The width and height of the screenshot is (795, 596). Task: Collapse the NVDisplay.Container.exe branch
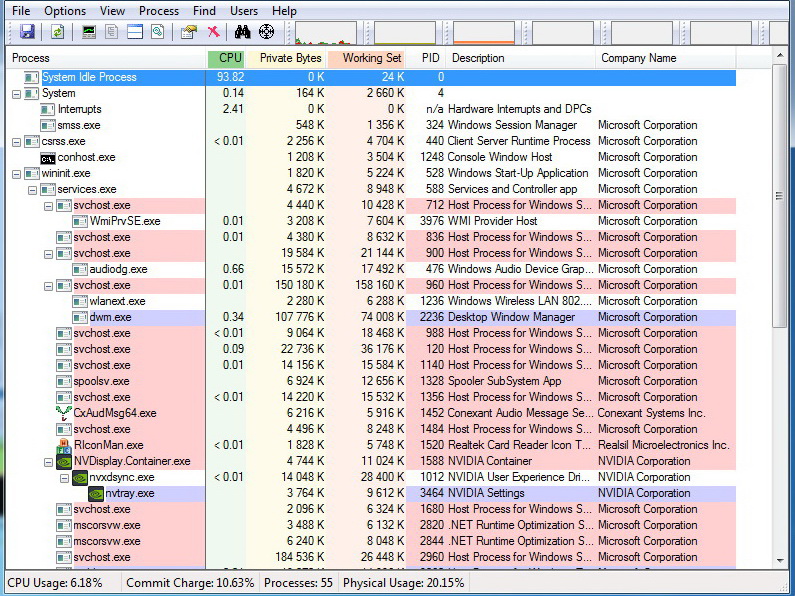[x=49, y=461]
